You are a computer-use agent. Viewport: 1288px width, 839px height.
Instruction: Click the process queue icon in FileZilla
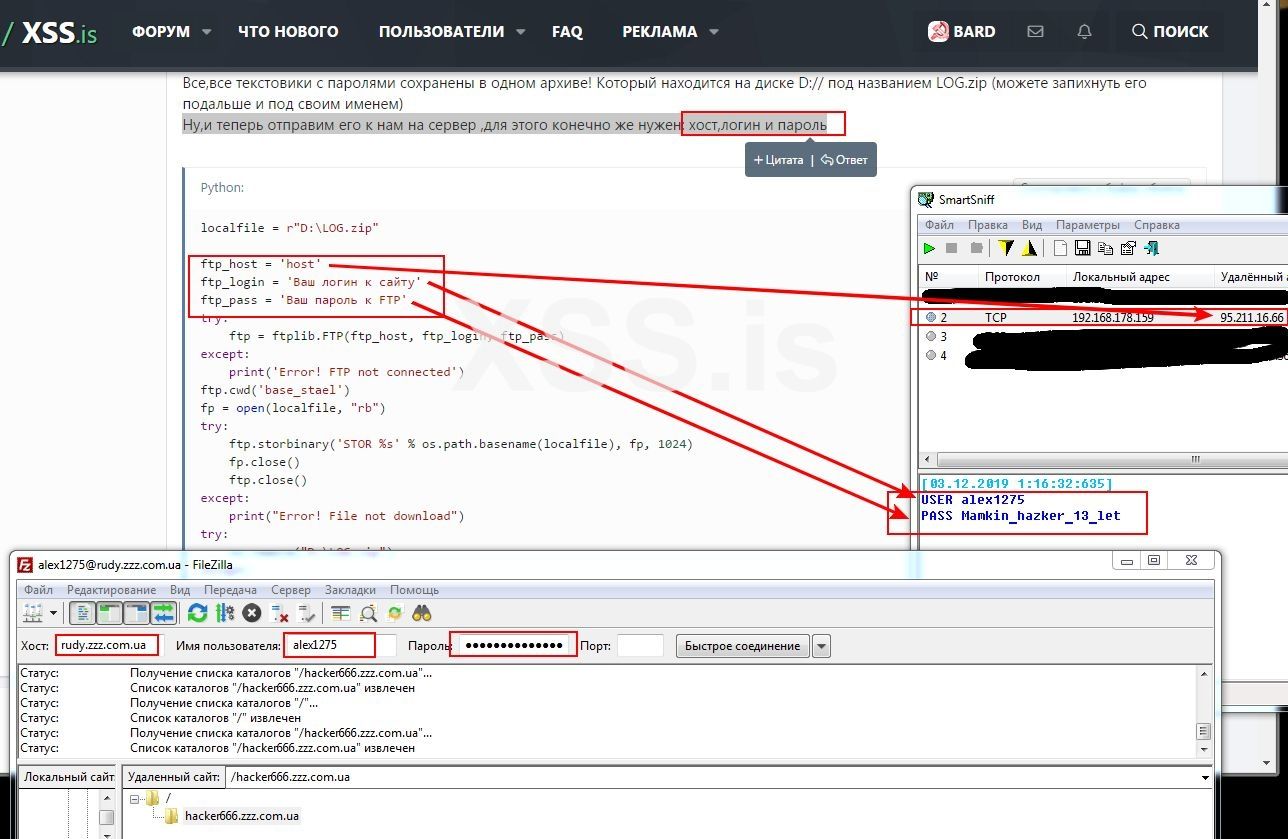coord(225,613)
